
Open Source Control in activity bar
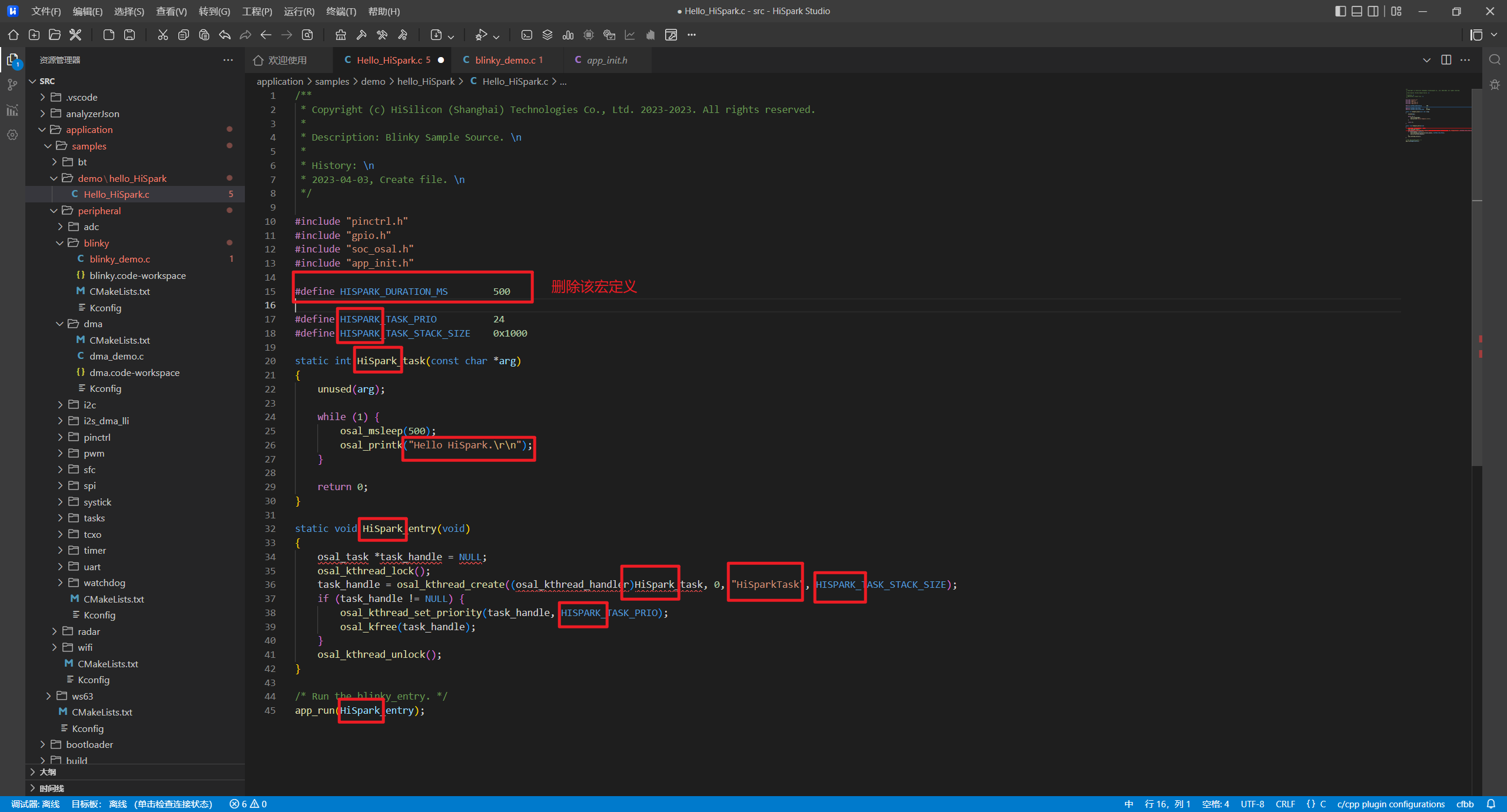(12, 85)
